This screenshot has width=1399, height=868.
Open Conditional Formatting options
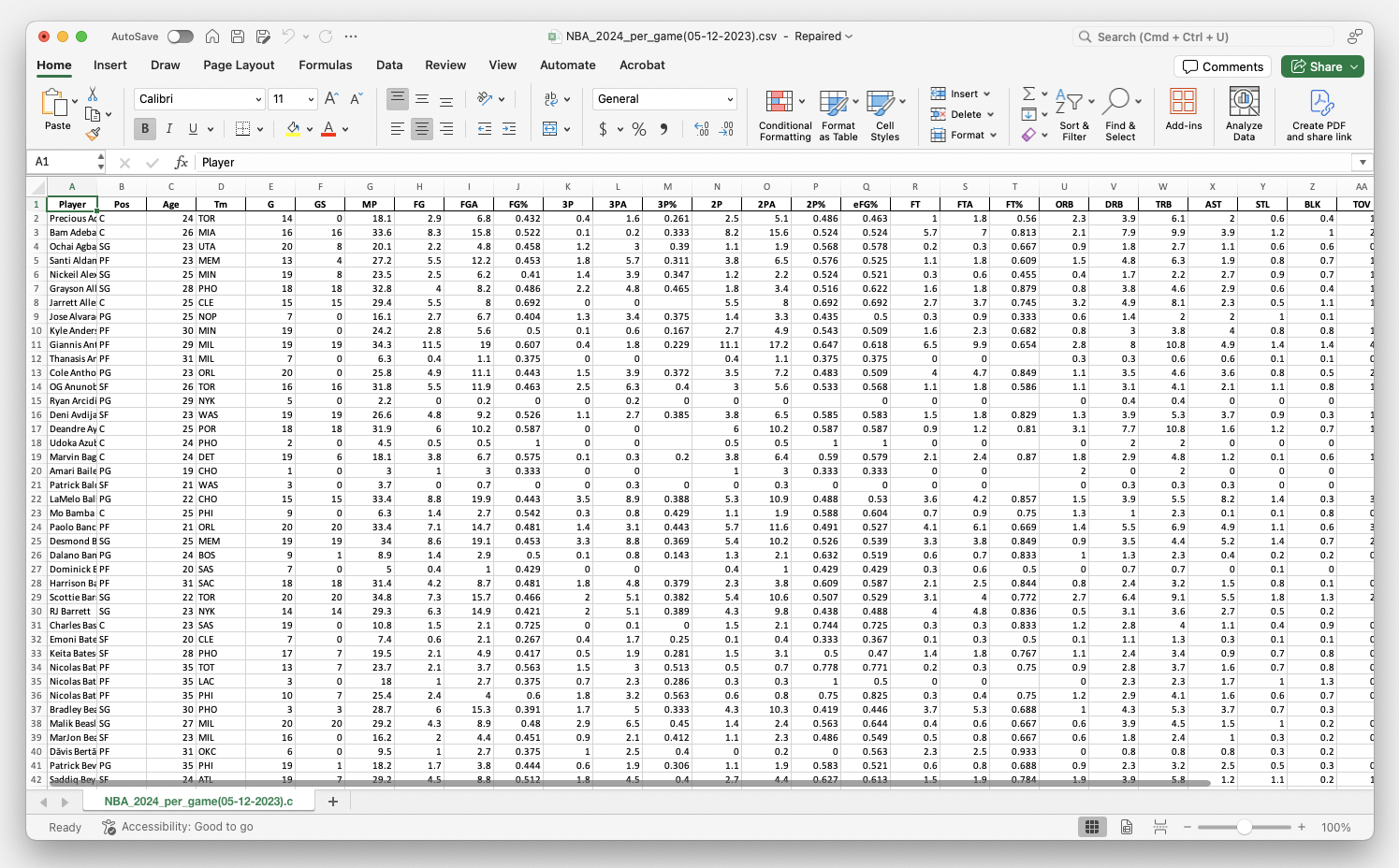(x=784, y=114)
